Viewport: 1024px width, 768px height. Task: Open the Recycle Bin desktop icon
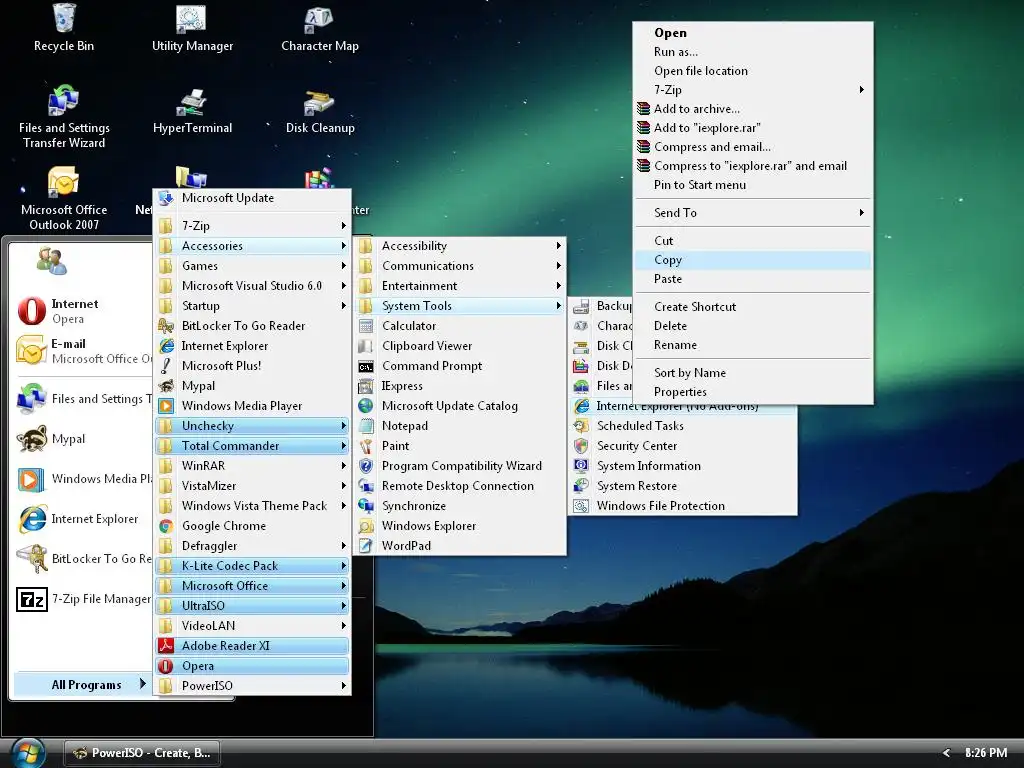(x=64, y=28)
